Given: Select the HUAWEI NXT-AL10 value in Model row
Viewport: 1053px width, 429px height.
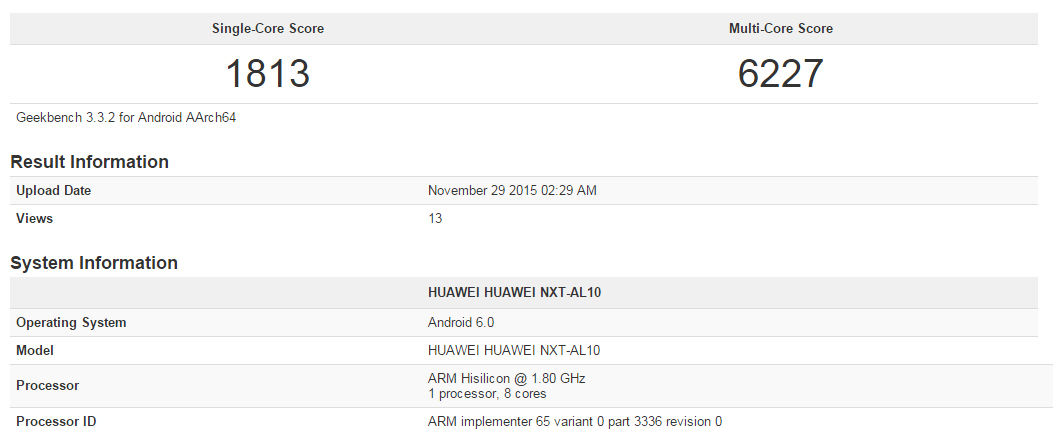Looking at the screenshot, I should [514, 350].
